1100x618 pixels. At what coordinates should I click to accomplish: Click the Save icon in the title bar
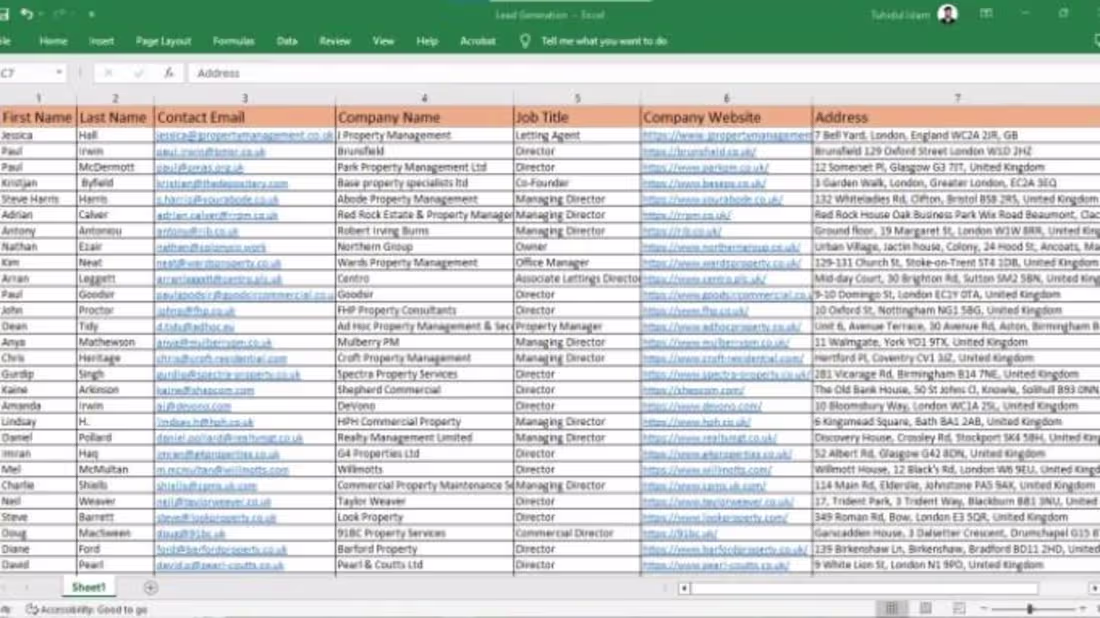(x=4, y=14)
